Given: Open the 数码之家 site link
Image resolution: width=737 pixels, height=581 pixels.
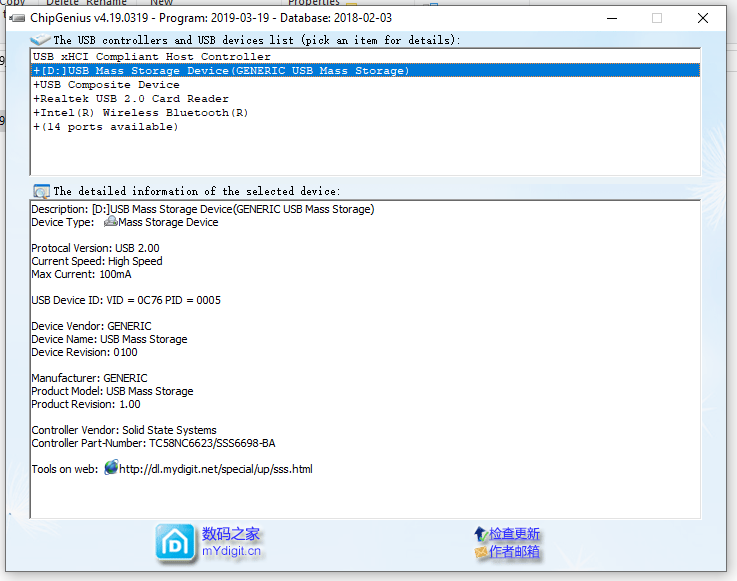Looking at the screenshot, I should pyautogui.click(x=231, y=534).
